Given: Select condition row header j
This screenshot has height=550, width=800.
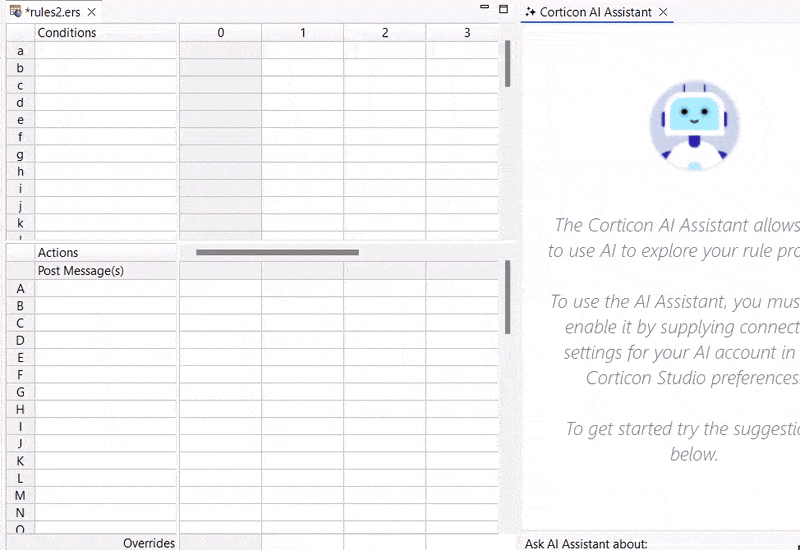Looking at the screenshot, I should (x=20, y=206).
